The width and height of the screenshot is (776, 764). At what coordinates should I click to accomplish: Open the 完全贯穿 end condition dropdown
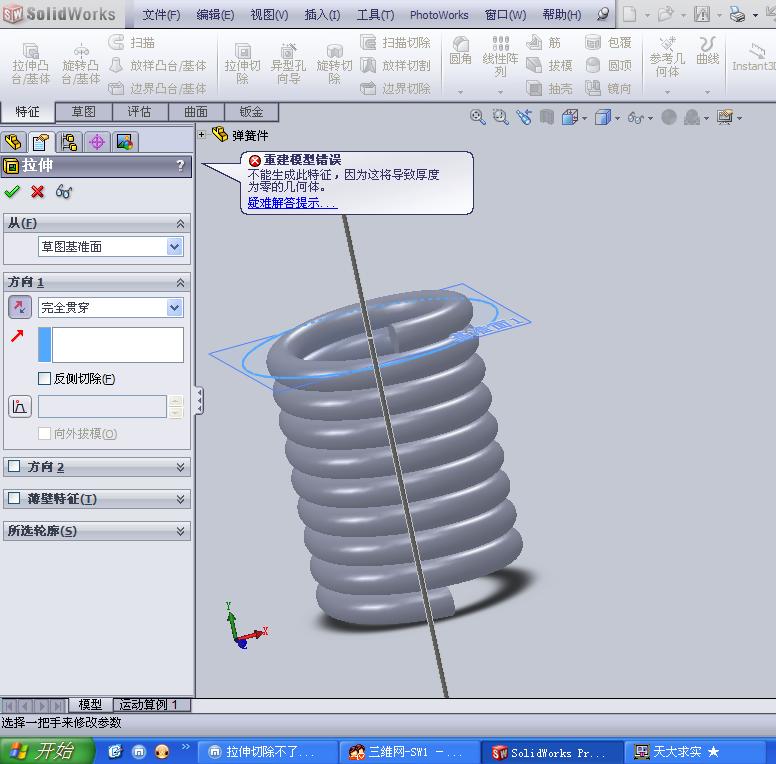tap(175, 307)
